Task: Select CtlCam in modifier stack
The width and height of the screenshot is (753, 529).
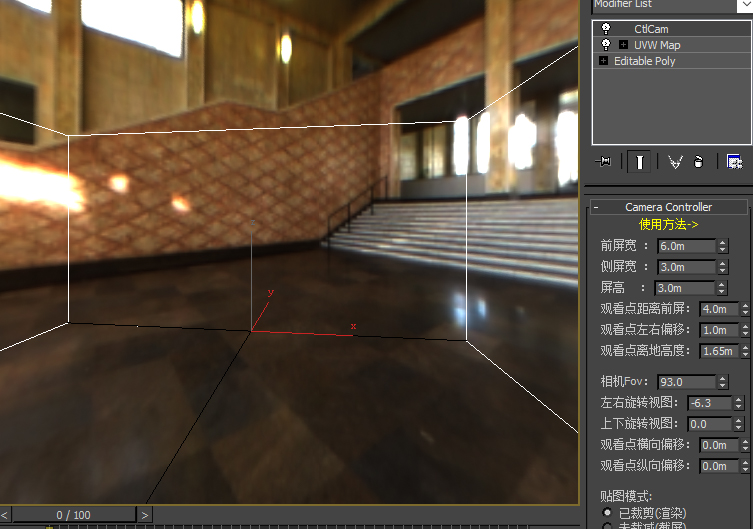Action: (651, 29)
